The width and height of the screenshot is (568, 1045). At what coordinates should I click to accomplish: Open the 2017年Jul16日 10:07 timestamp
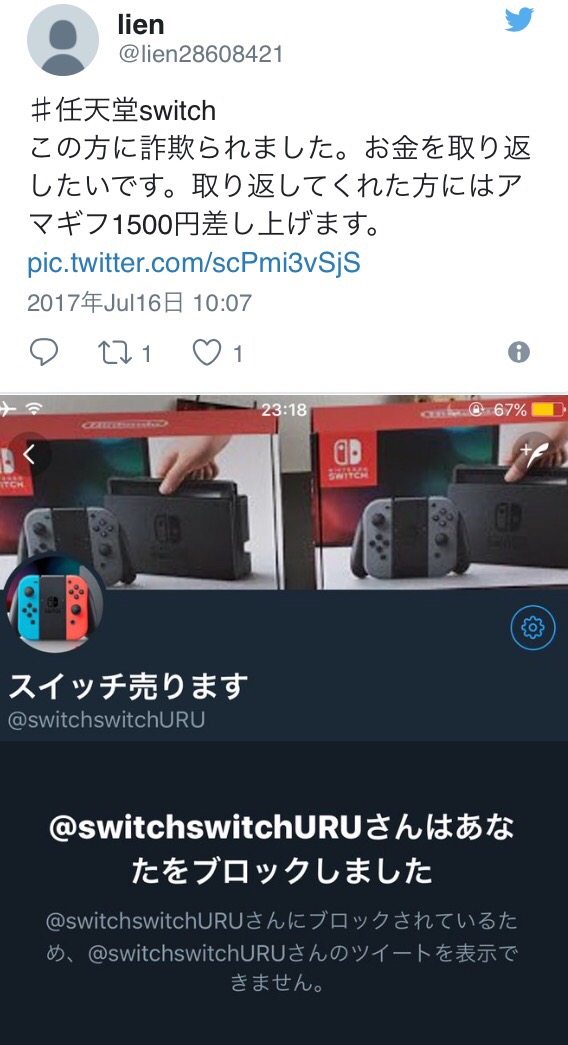coord(139,303)
